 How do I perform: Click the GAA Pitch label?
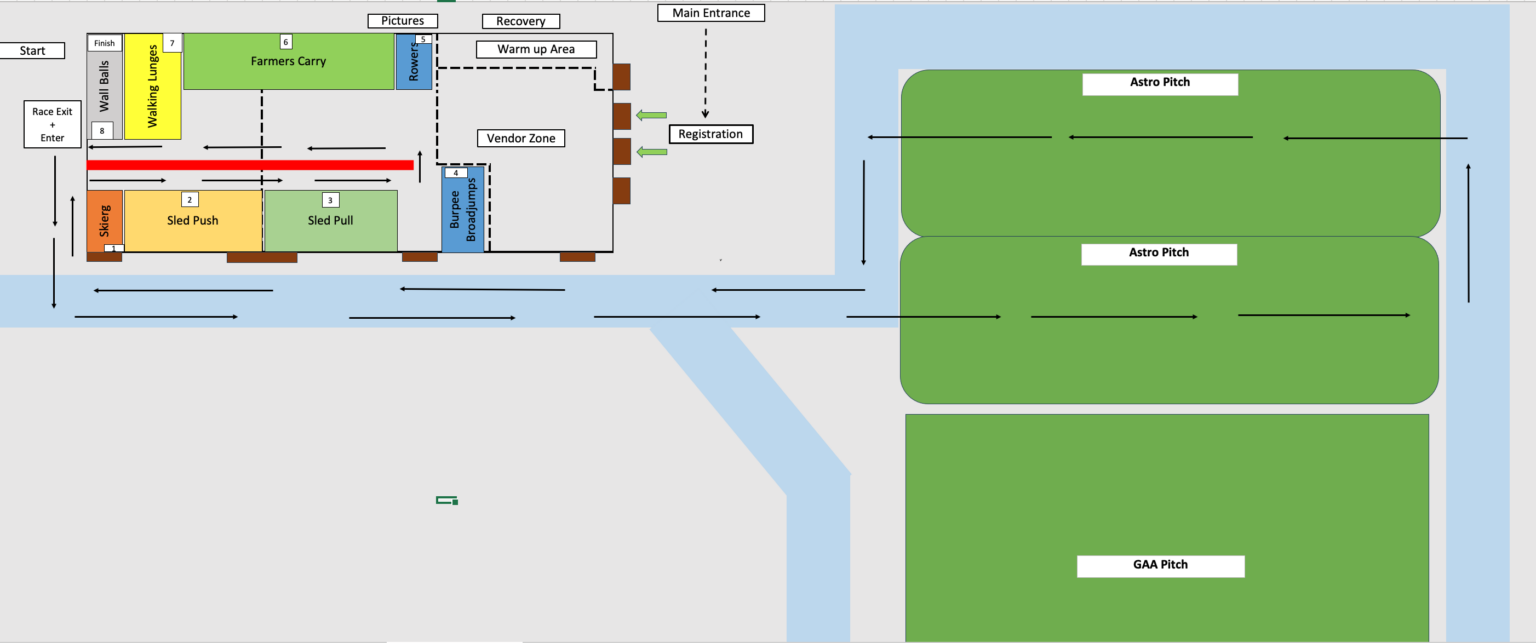1159,565
